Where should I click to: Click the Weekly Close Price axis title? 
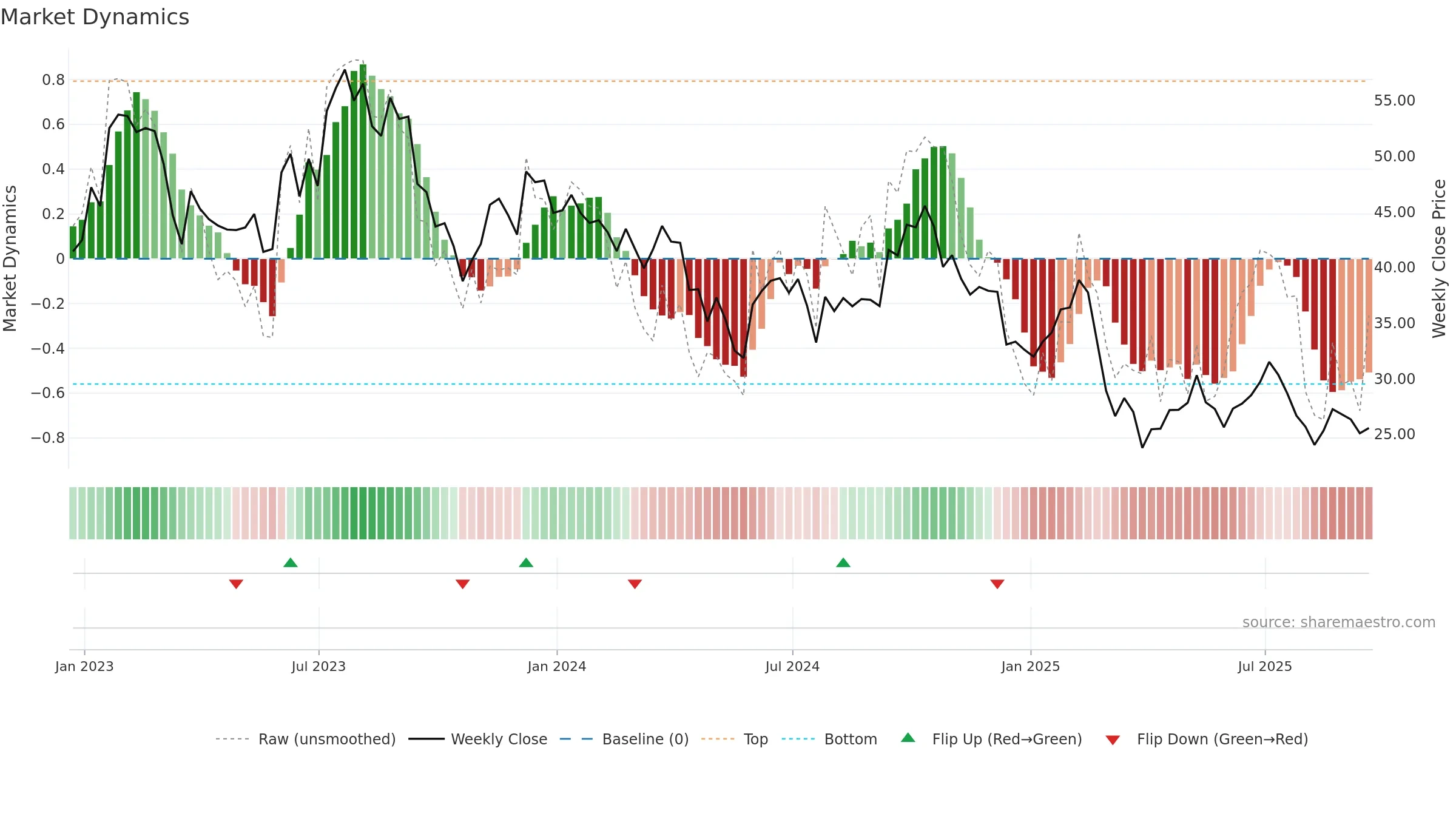[x=1439, y=258]
